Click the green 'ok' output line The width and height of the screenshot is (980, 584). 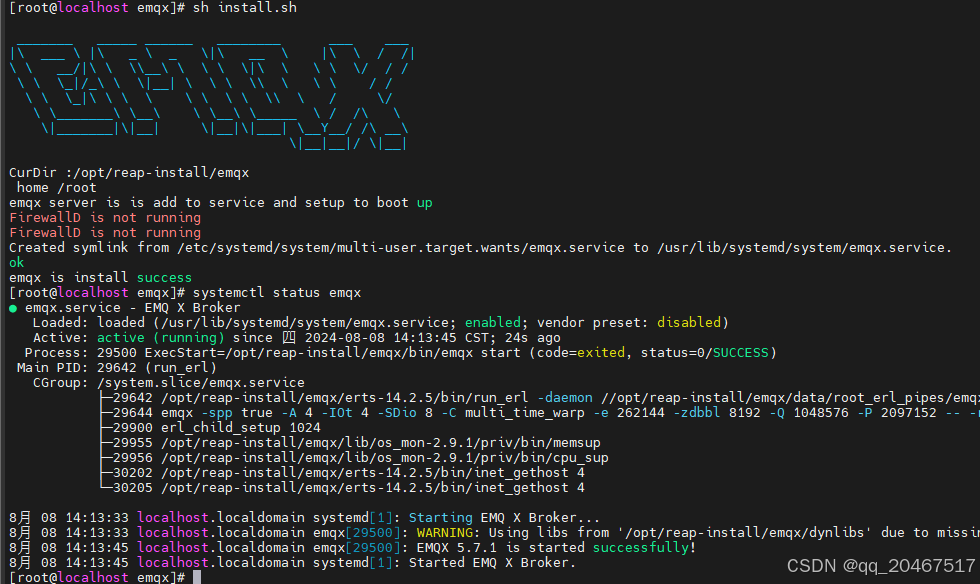[x=16, y=263]
